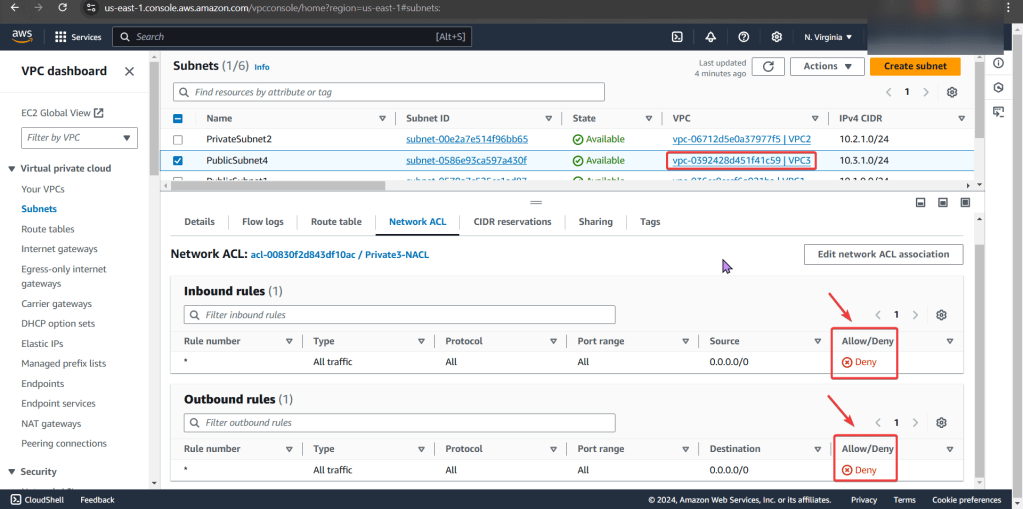Toggle the select-all subnets header checkbox
The image size is (1023, 509).
click(178, 118)
